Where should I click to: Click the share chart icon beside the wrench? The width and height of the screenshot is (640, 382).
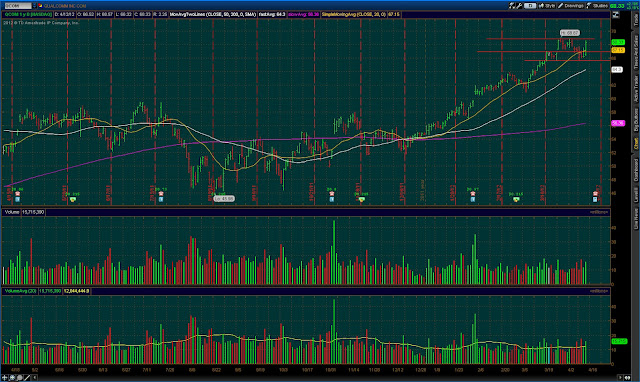tap(512, 6)
